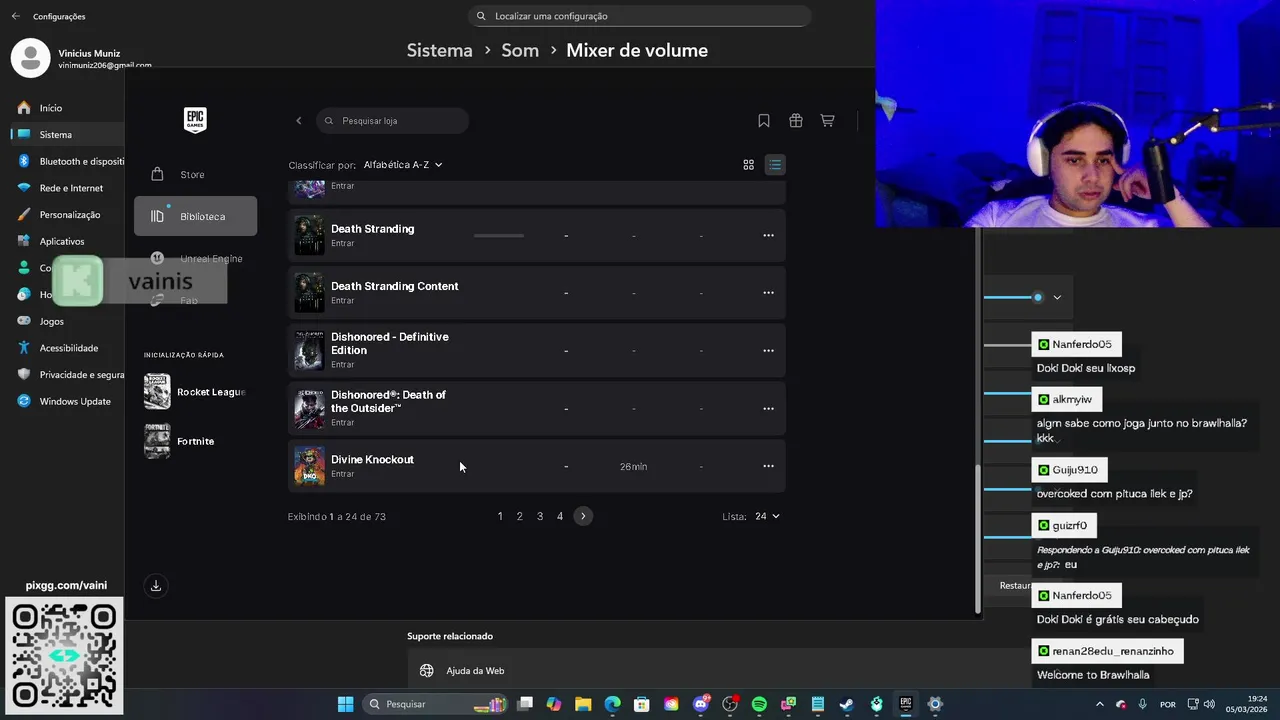Viewport: 1280px width, 720px height.
Task: Open the wishlist bookmark icon
Action: point(764,120)
